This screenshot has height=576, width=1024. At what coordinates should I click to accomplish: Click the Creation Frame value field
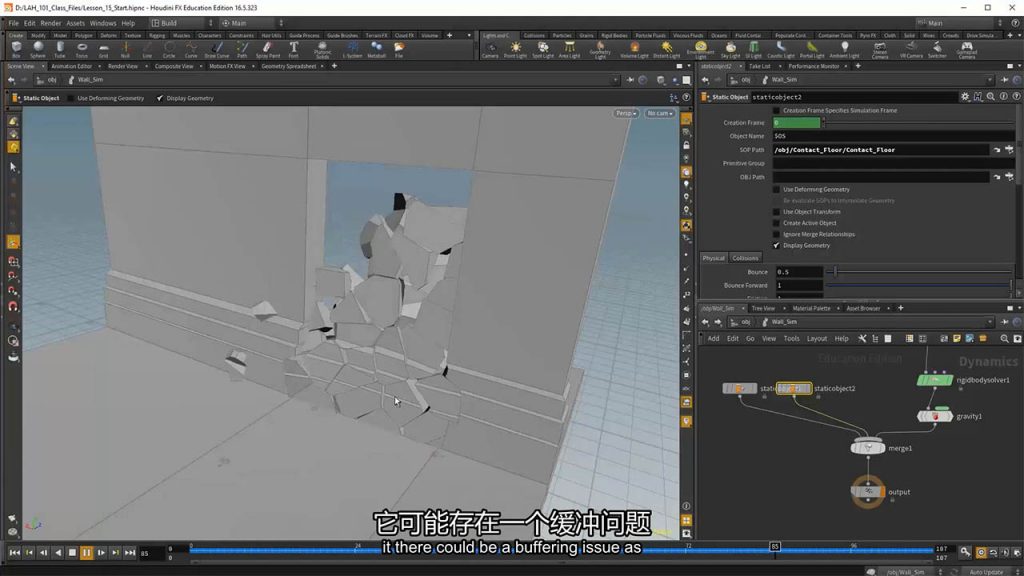pos(796,123)
